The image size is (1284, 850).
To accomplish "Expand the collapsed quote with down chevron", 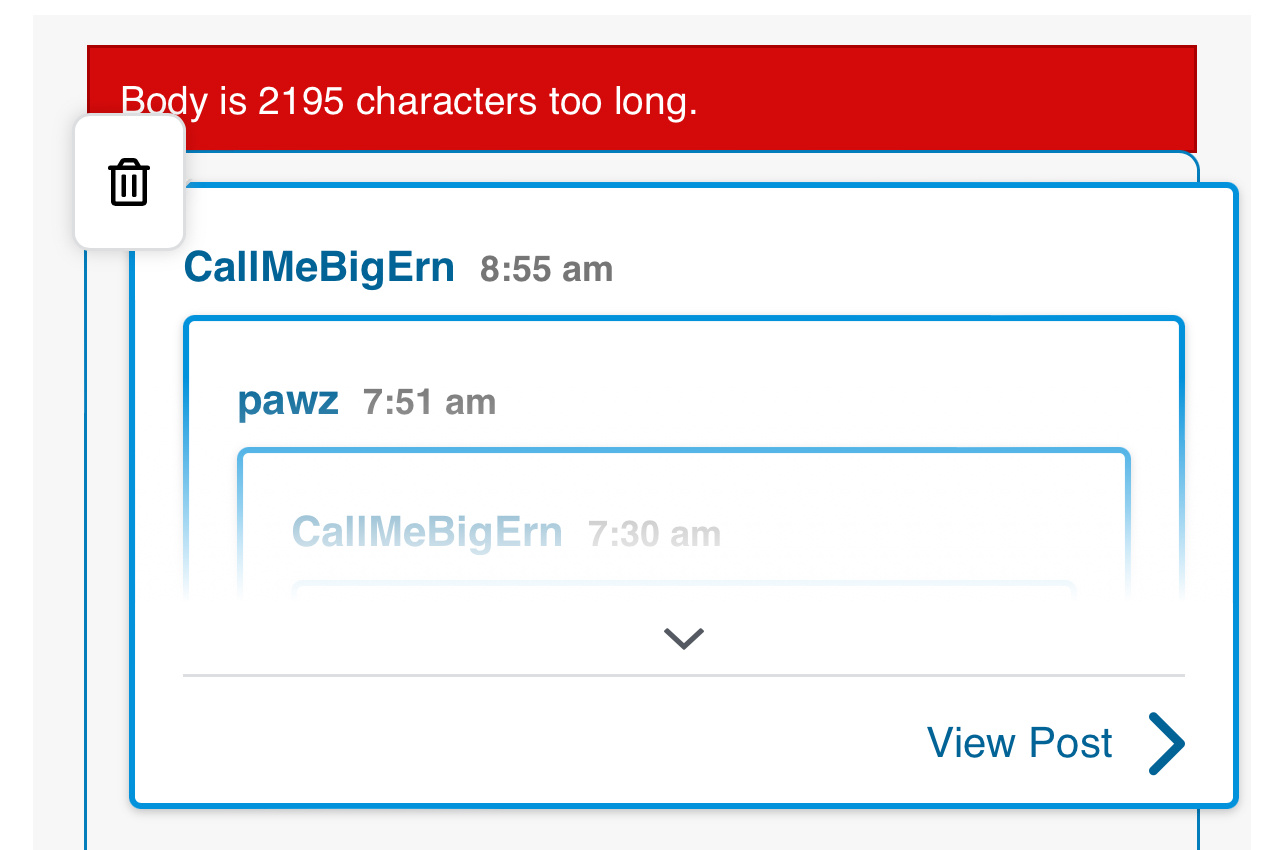I will coord(684,638).
